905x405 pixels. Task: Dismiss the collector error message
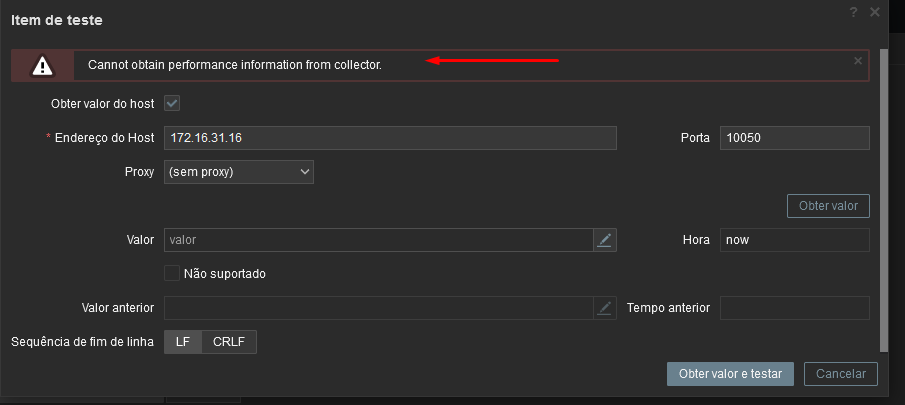857,60
